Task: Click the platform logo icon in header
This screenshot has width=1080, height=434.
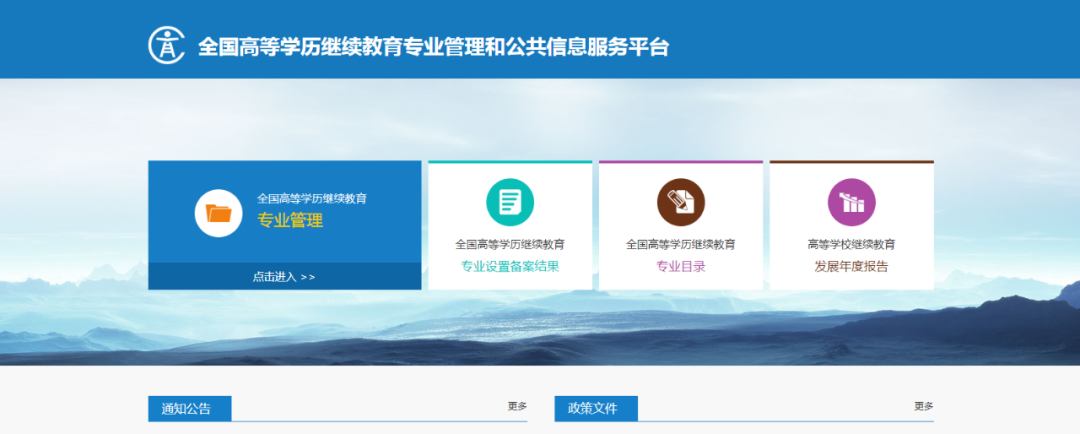Action: tap(166, 45)
